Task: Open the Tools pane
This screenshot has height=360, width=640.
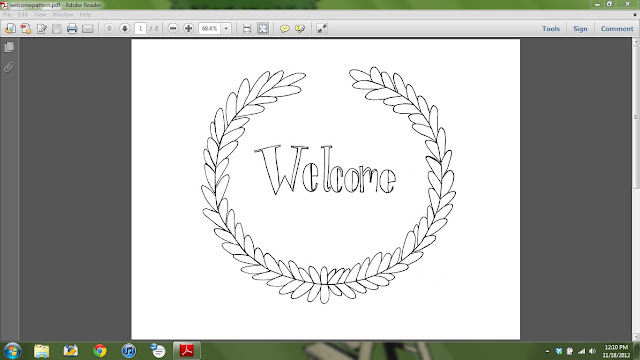Action: [x=551, y=29]
